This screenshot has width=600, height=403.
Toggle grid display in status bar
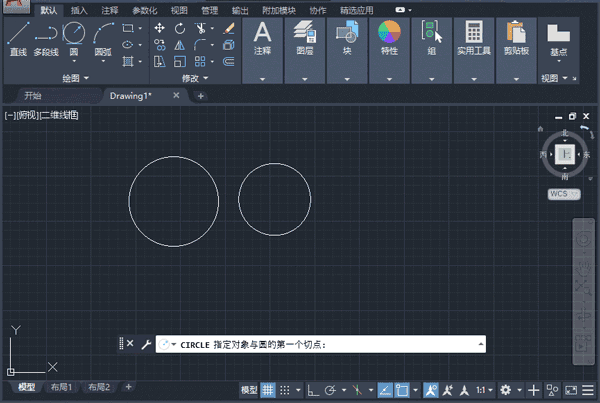click(x=268, y=390)
